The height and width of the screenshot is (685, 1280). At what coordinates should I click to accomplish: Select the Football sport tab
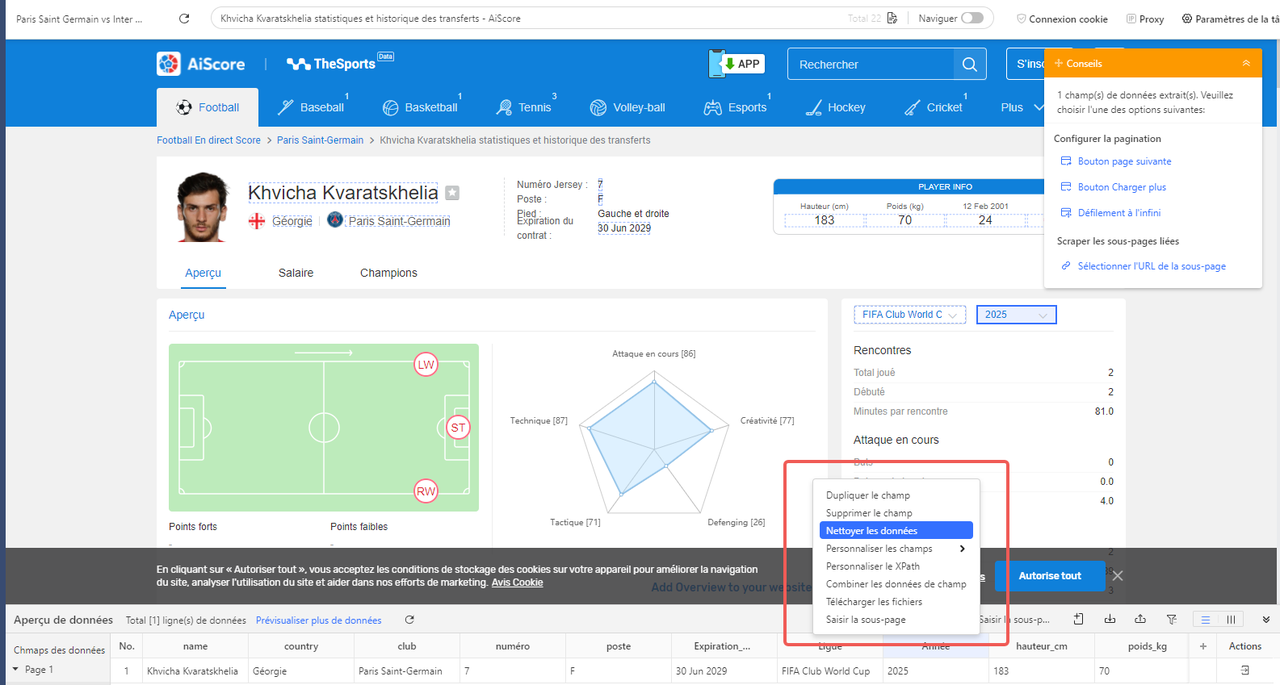point(207,107)
